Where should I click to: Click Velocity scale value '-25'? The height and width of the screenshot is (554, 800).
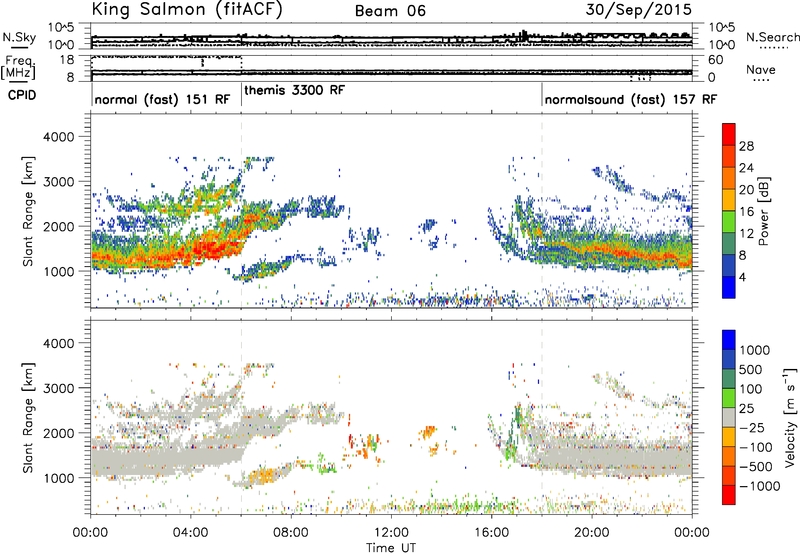pyautogui.click(x=751, y=428)
